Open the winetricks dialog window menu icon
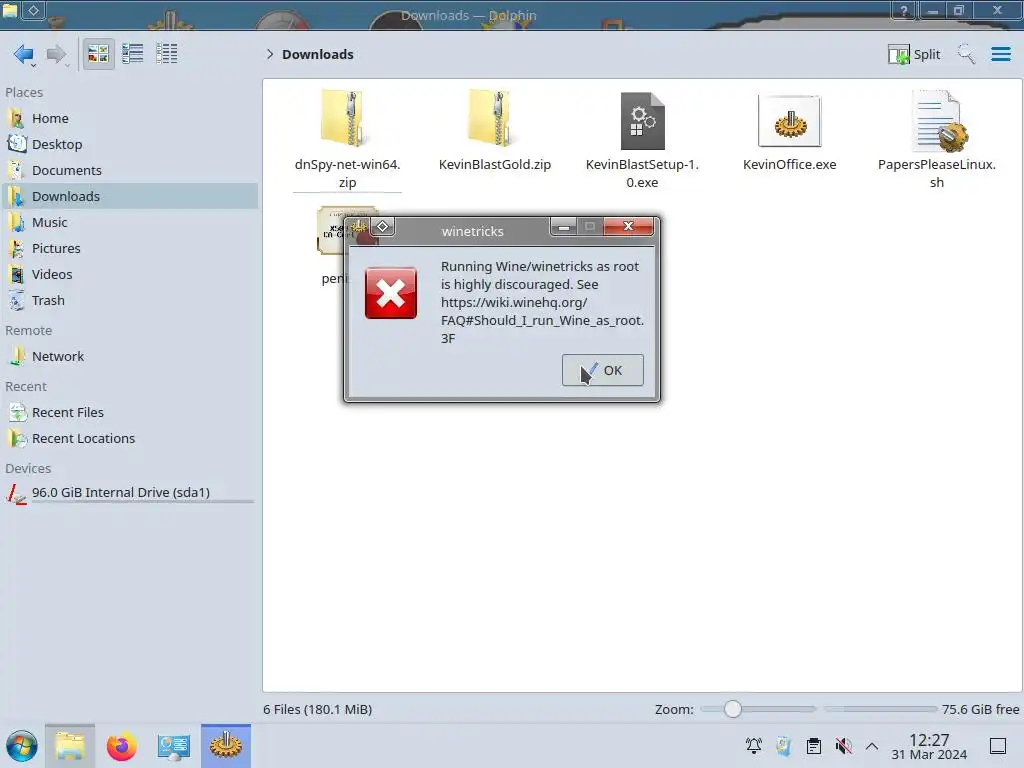The width and height of the screenshot is (1024, 768). click(359, 227)
